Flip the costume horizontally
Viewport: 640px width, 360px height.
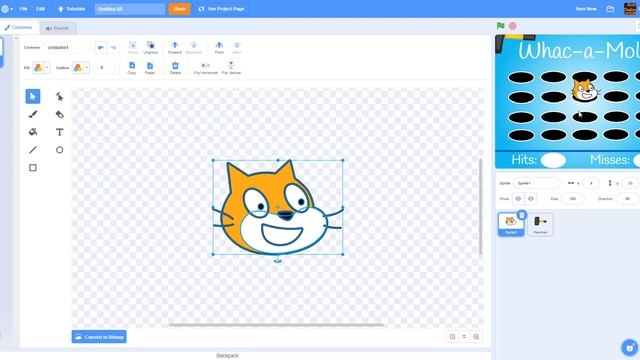point(205,68)
